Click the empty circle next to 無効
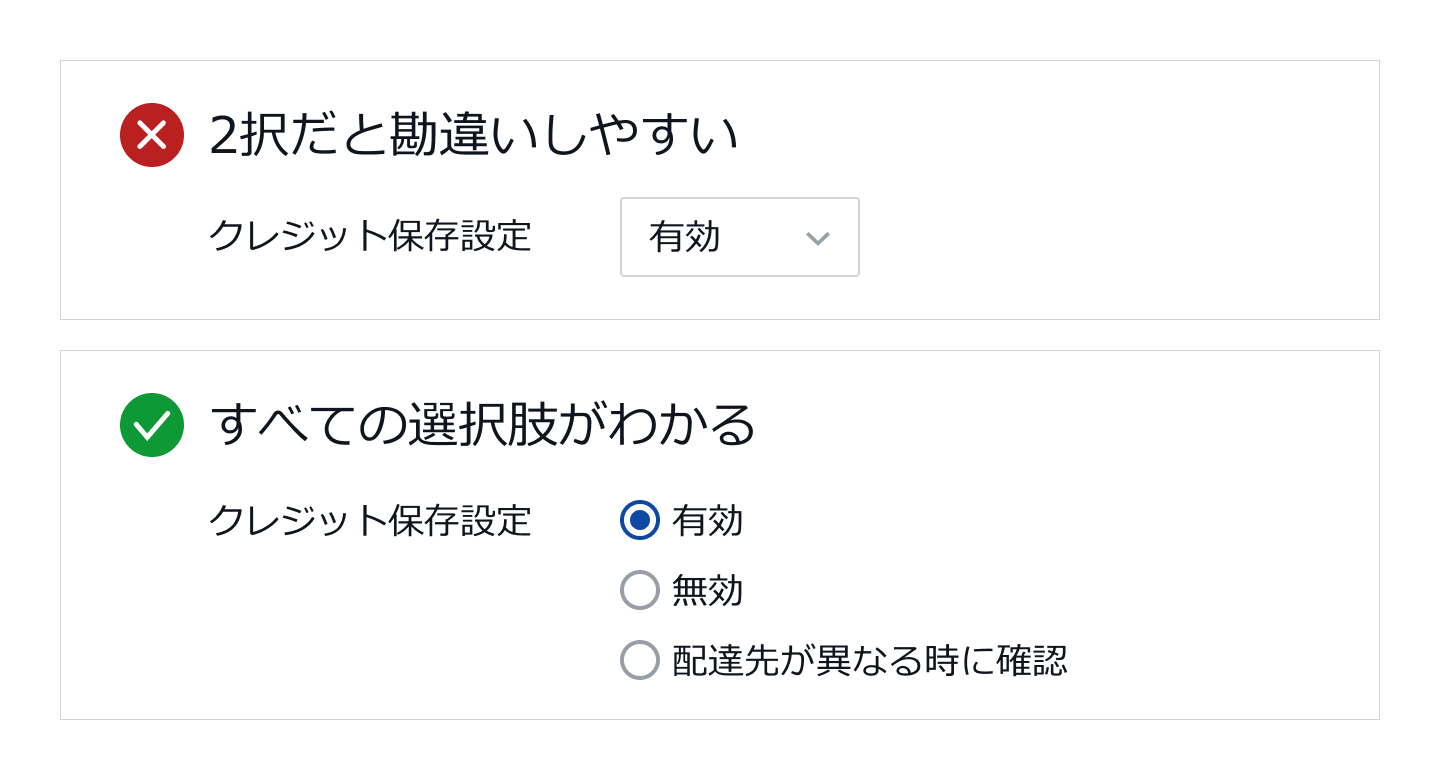The width and height of the screenshot is (1440, 780). [640, 590]
